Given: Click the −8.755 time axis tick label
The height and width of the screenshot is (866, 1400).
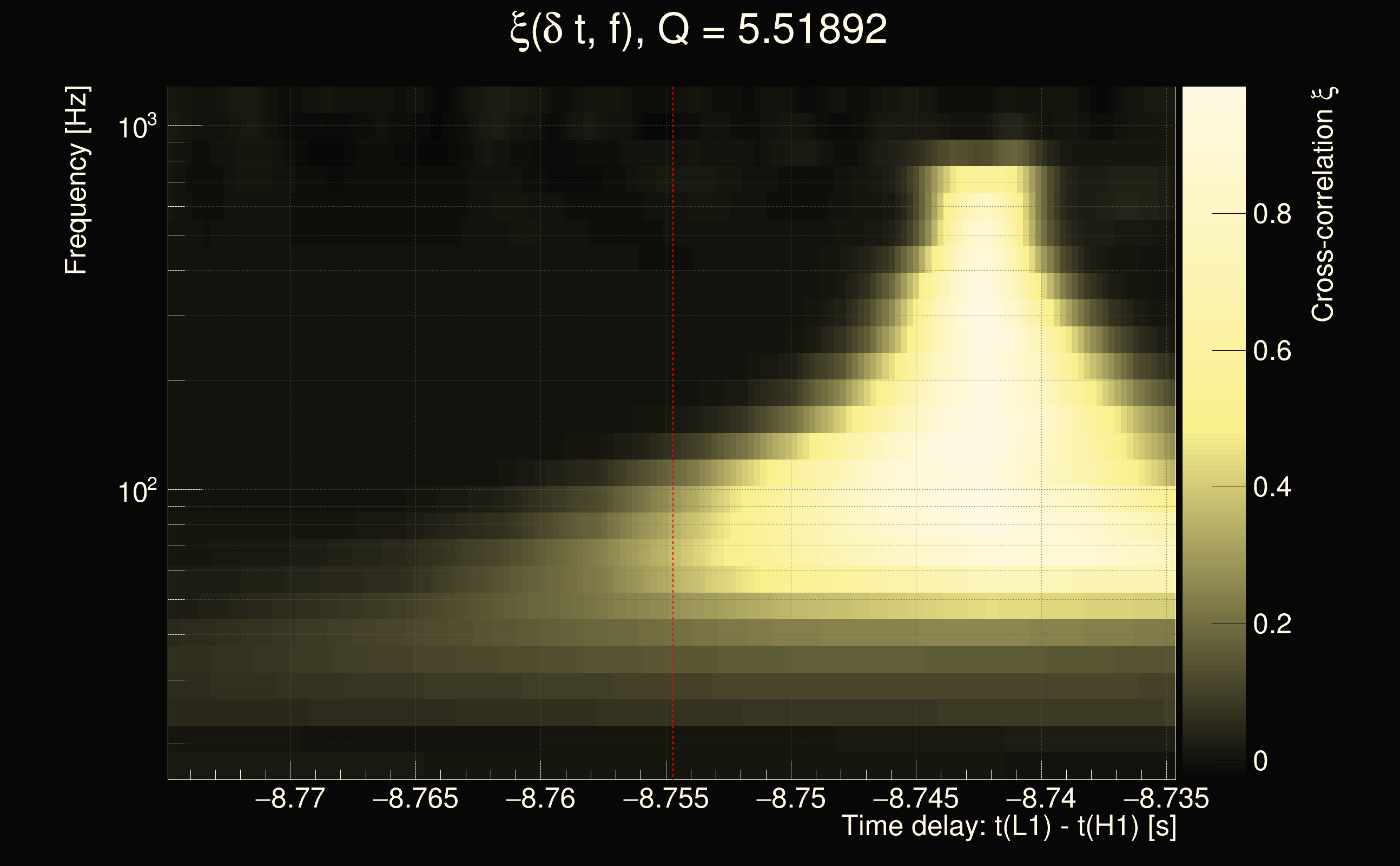Looking at the screenshot, I should (x=666, y=798).
